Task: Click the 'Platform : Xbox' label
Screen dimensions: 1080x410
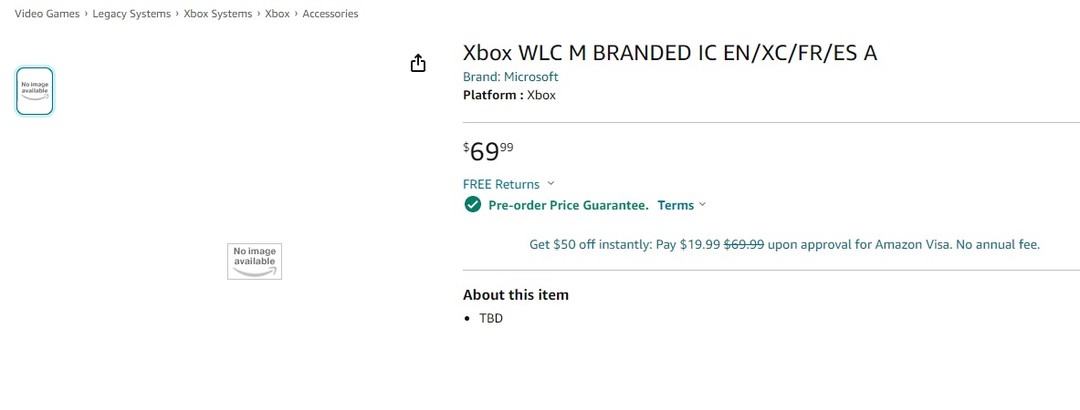Action: tap(508, 95)
